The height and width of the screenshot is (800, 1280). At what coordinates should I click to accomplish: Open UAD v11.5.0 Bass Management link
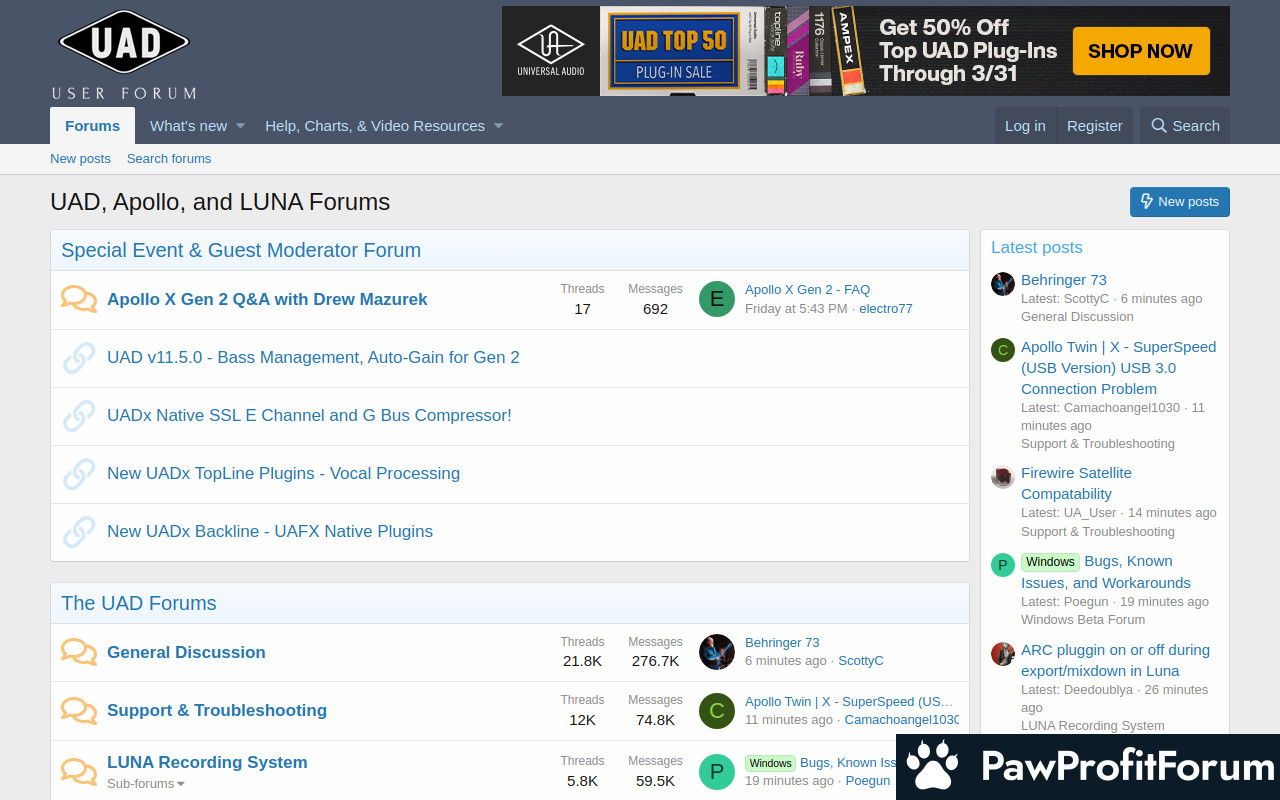(313, 357)
